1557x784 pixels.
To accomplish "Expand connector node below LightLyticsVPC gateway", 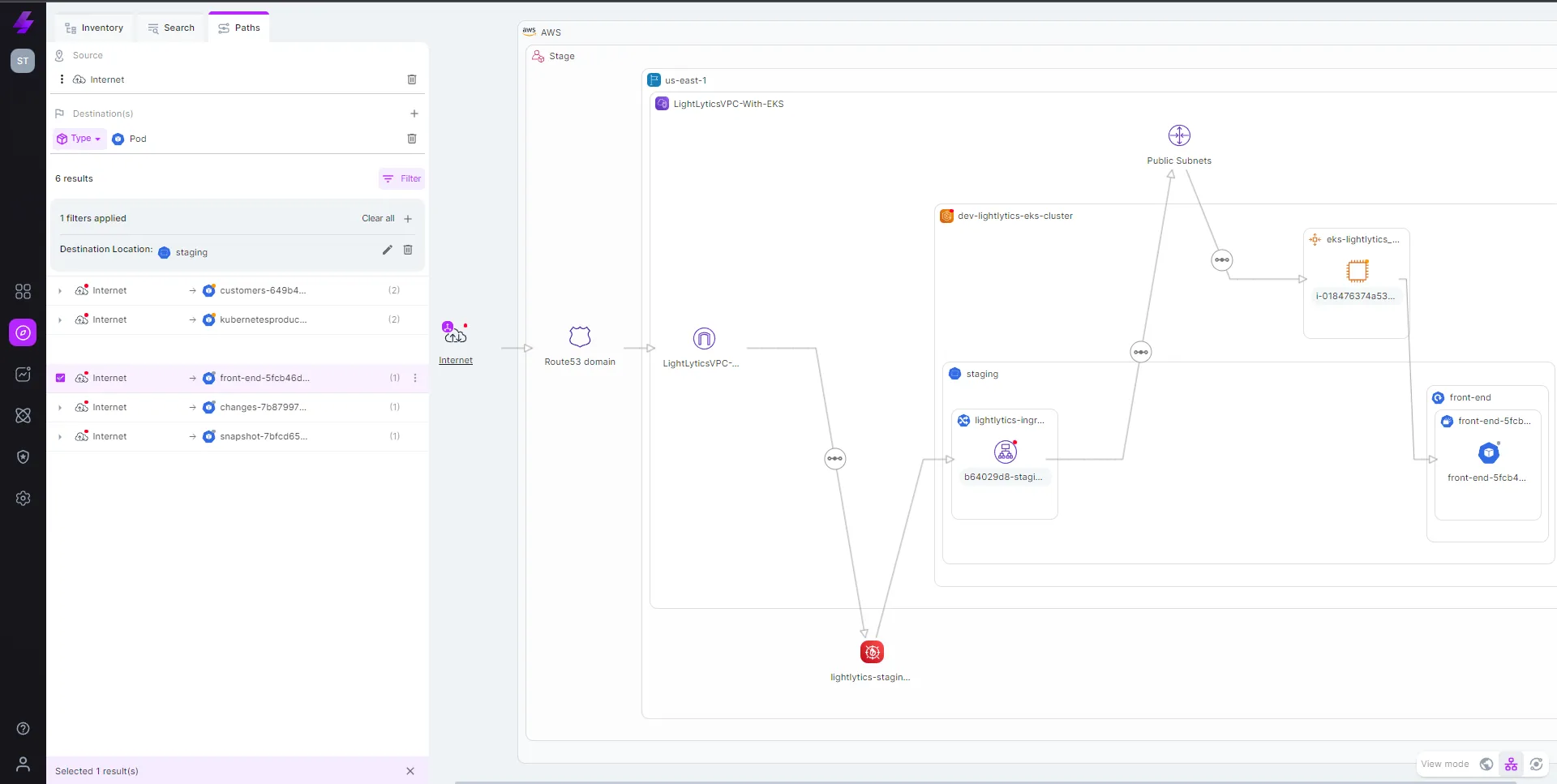I will [834, 459].
